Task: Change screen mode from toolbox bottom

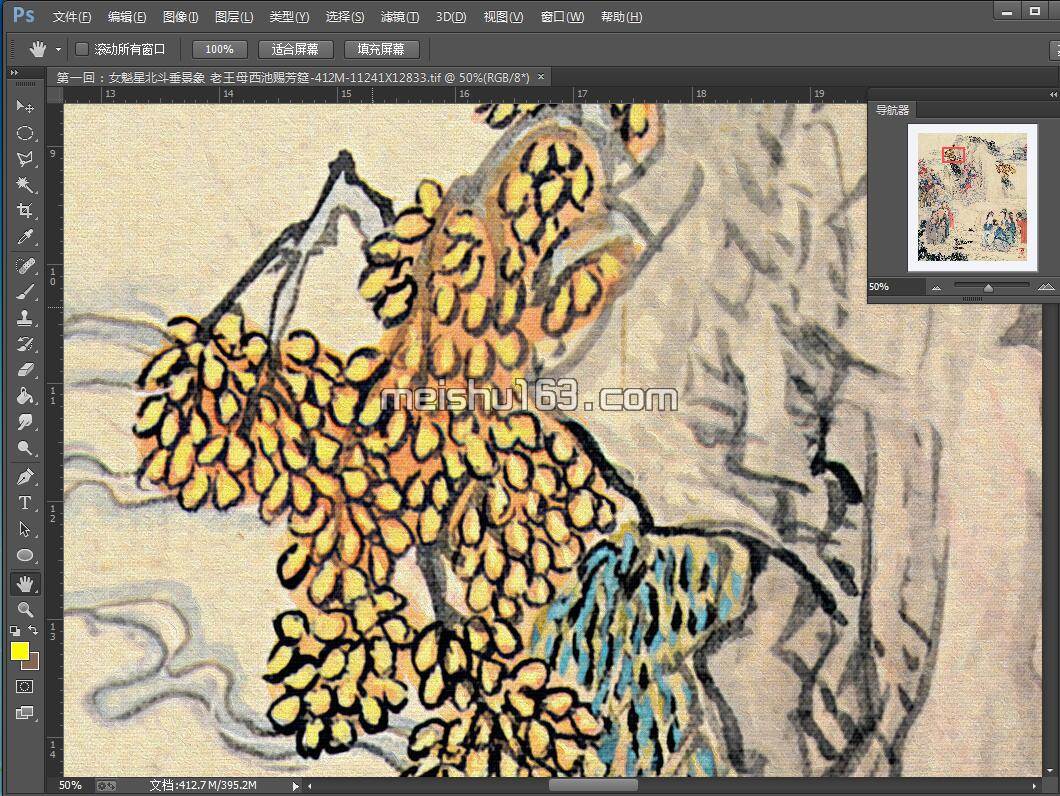Action: (x=25, y=712)
